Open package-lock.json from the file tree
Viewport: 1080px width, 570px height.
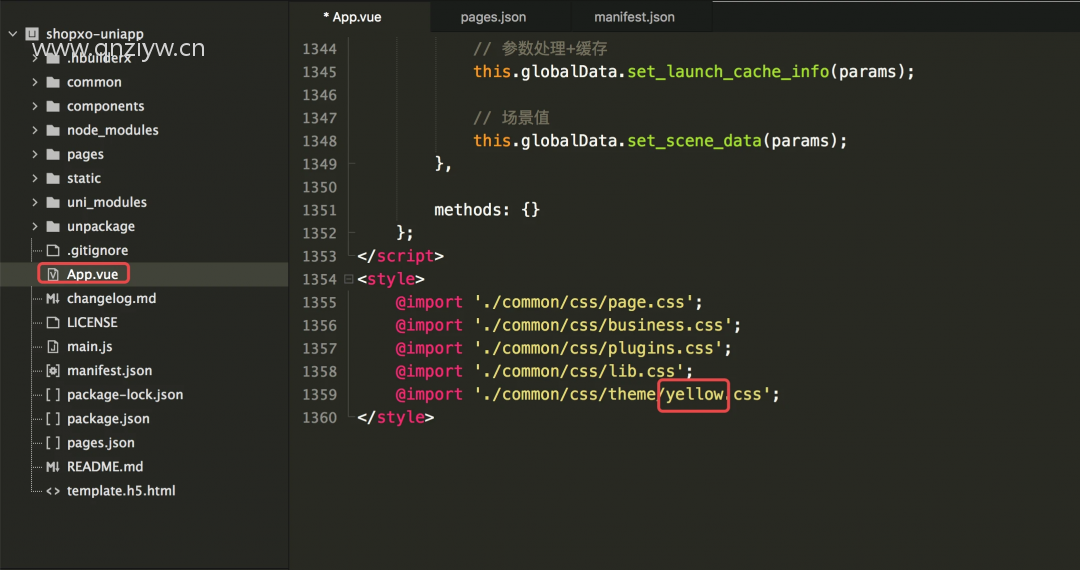(x=125, y=395)
